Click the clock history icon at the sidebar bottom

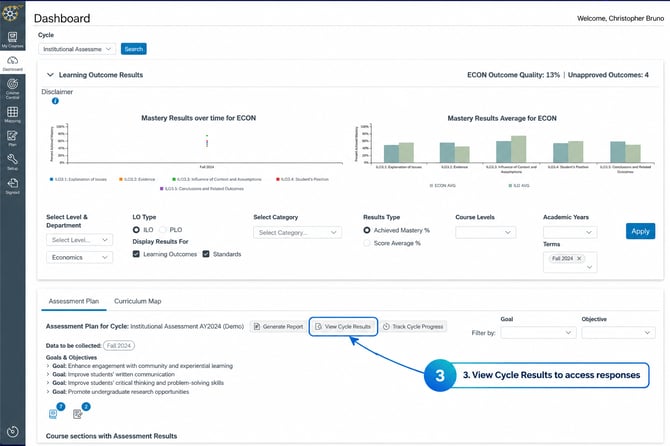pos(12,431)
